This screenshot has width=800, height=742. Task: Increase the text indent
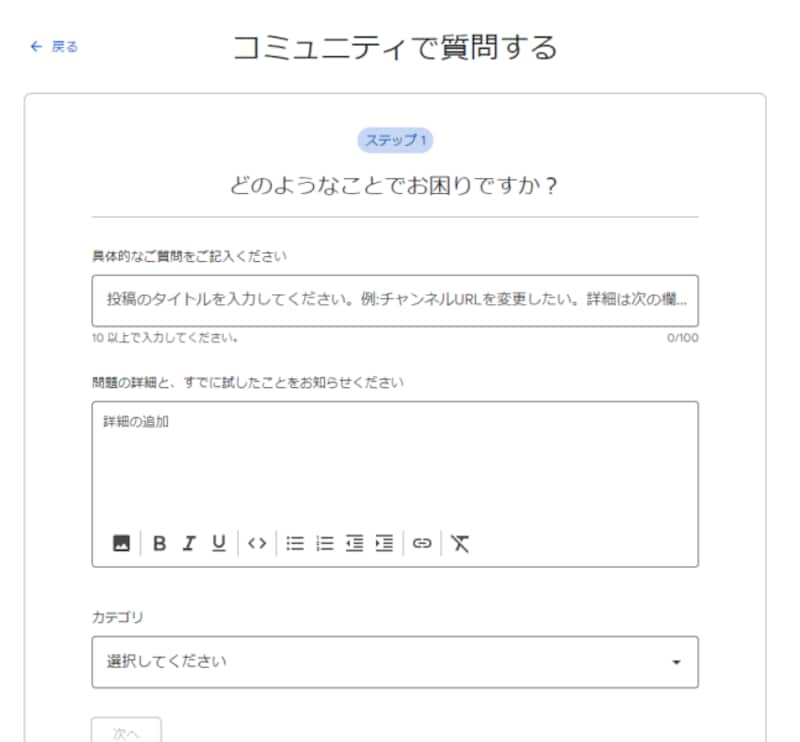tap(383, 543)
